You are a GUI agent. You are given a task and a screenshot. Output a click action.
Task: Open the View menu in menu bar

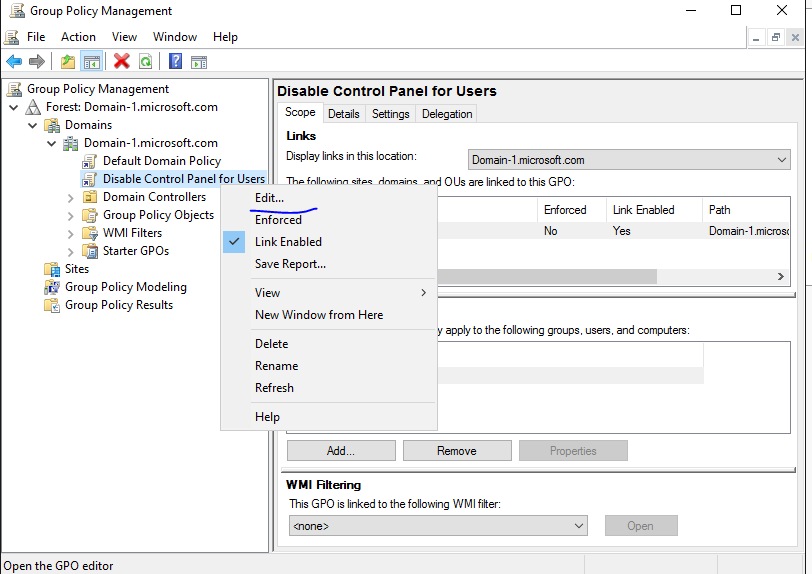click(x=124, y=37)
